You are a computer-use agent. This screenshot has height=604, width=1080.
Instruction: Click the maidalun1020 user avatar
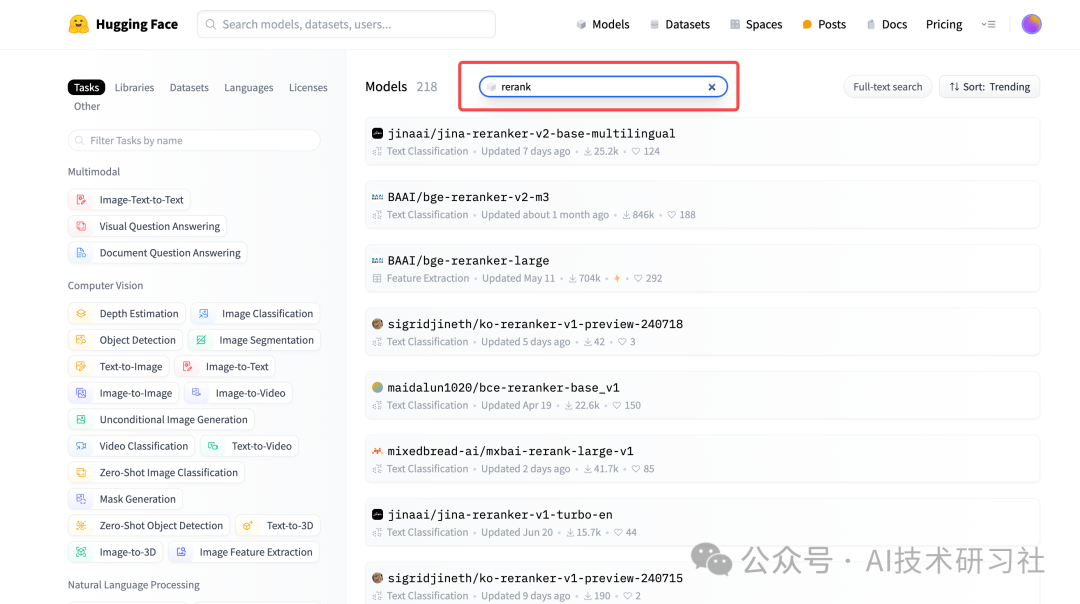(377, 387)
